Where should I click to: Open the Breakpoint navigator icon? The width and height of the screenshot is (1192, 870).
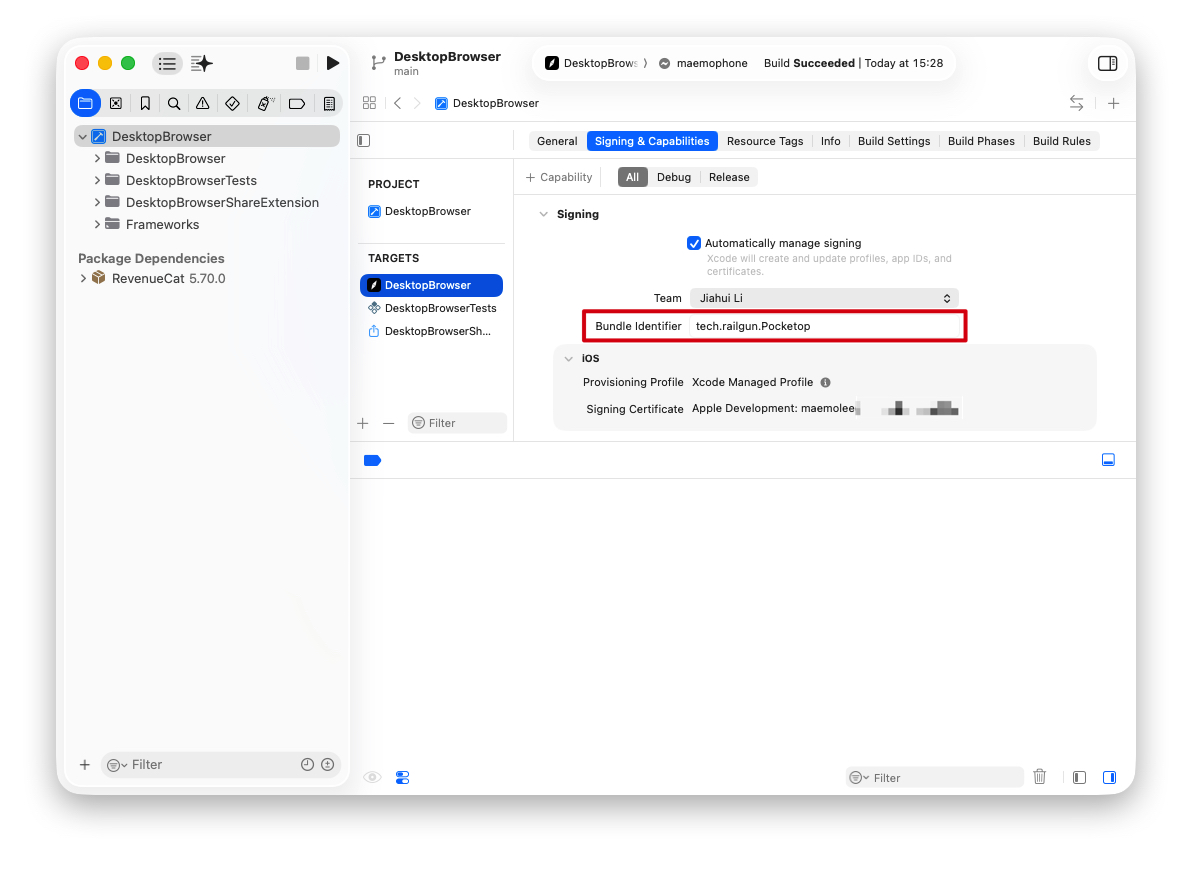[296, 103]
